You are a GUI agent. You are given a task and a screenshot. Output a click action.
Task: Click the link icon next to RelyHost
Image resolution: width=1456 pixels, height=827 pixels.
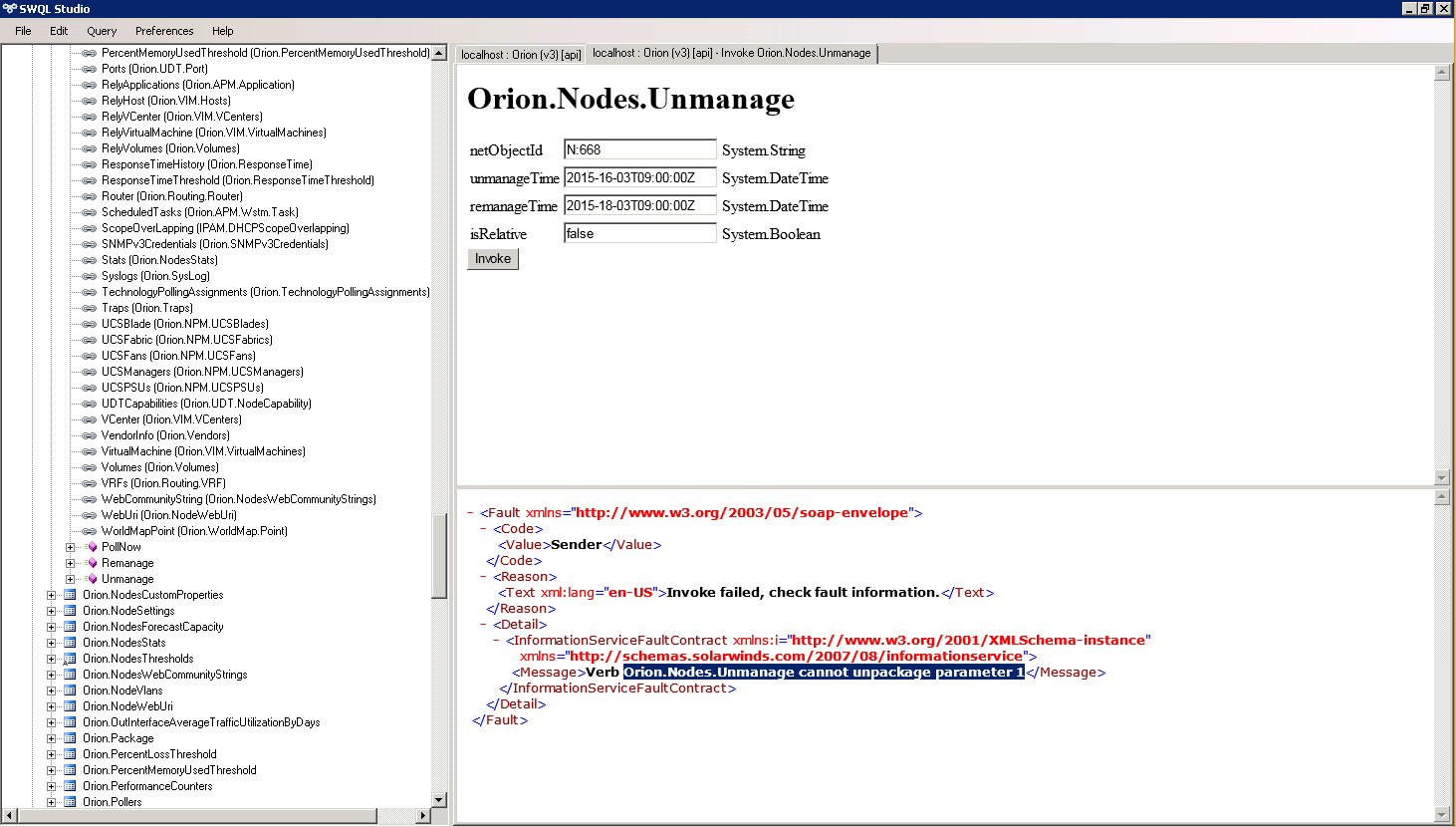pyautogui.click(x=89, y=101)
